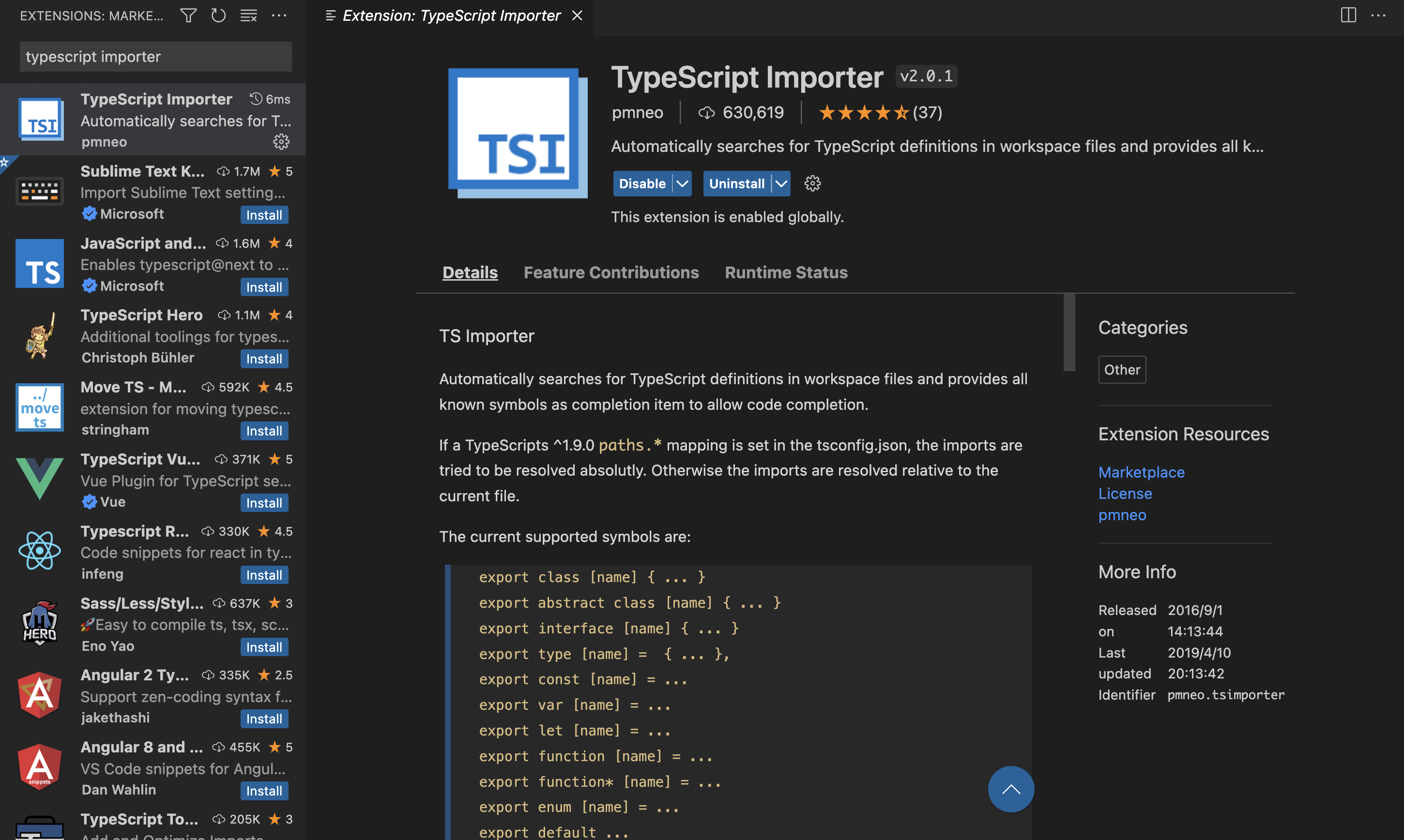Screen dimensions: 1404x840
Task: Click the extension search input field
Action: click(155, 57)
